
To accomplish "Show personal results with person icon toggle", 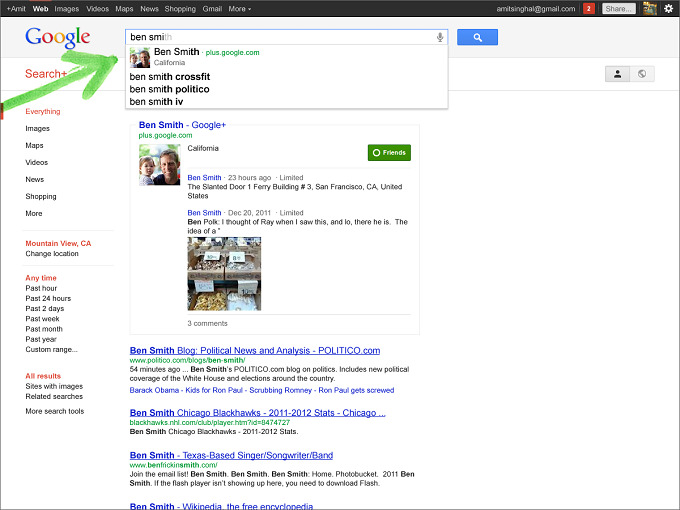I will (618, 74).
